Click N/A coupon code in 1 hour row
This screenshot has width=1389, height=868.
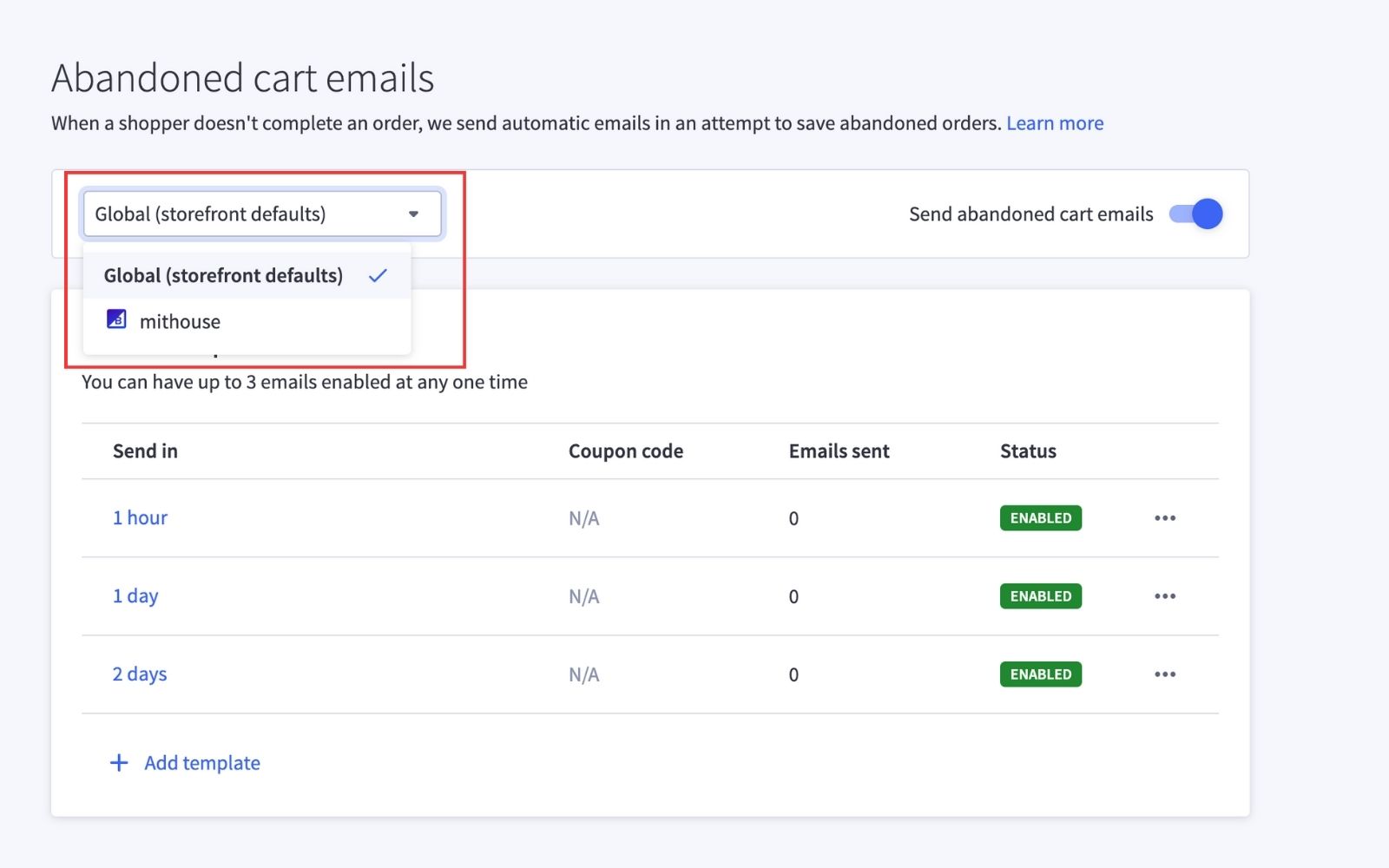(584, 519)
